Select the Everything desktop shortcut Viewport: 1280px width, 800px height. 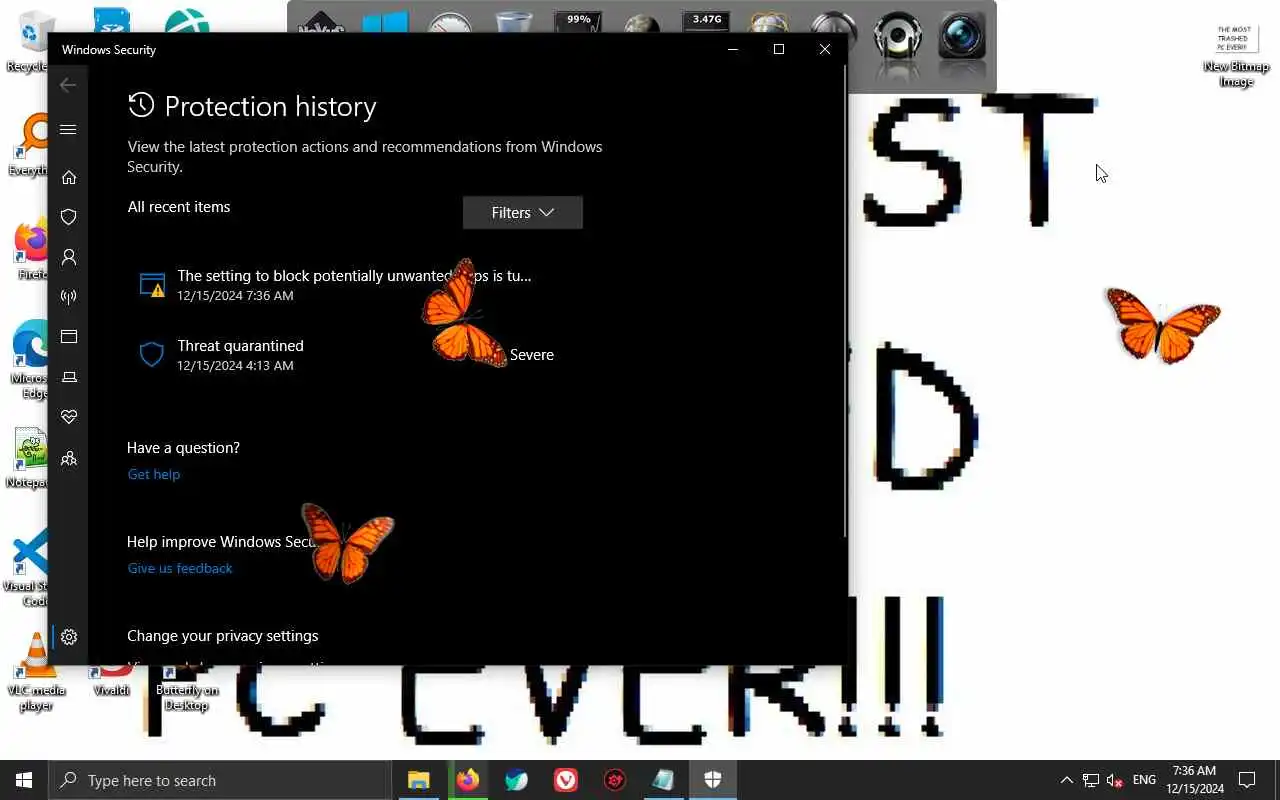[x=30, y=145]
